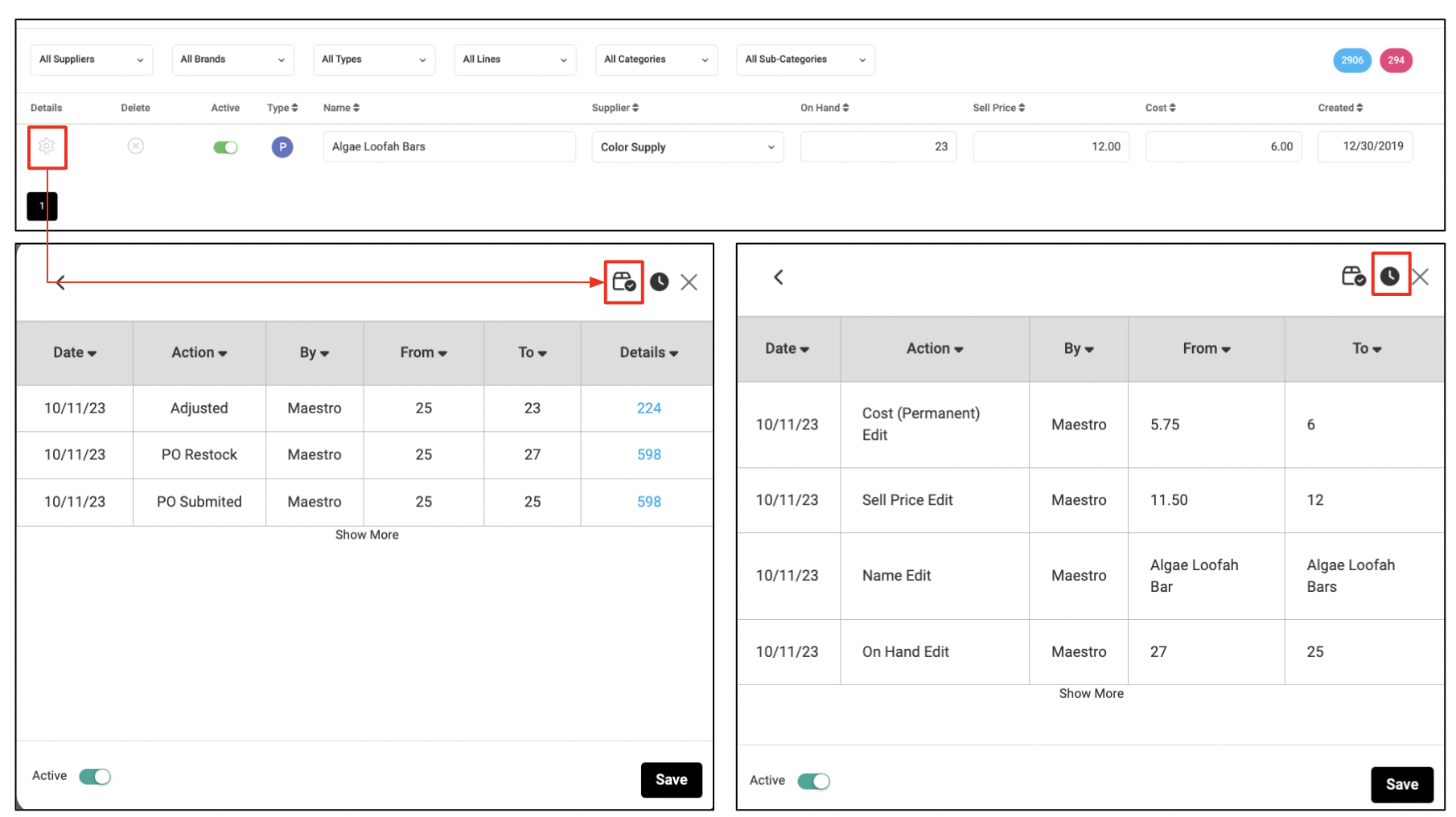This screenshot has height=817, width=1456.
Task: Click the On Hand field showing 23
Action: tap(878, 147)
